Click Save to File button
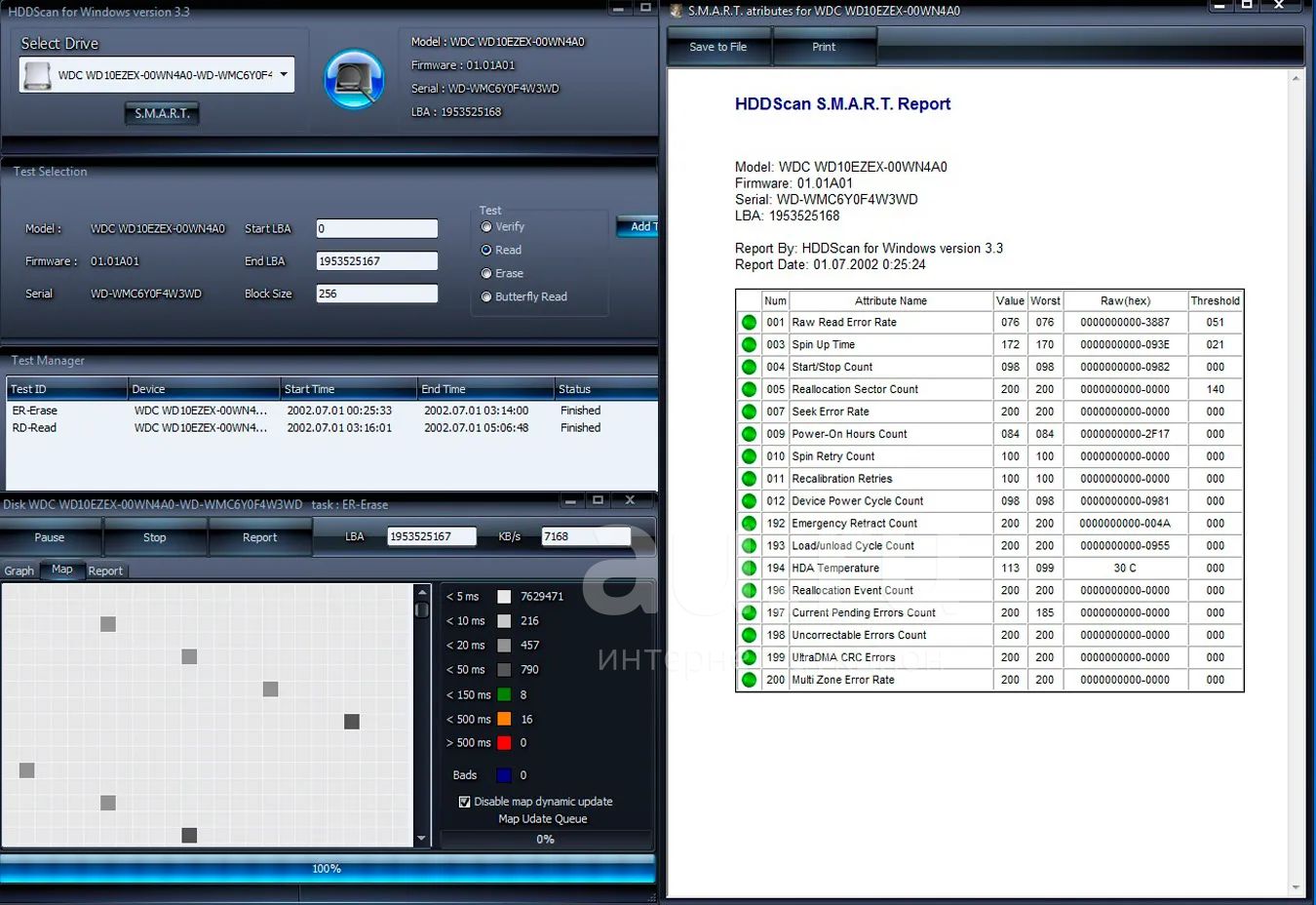Screen dimensions: 1316x905 [718, 47]
